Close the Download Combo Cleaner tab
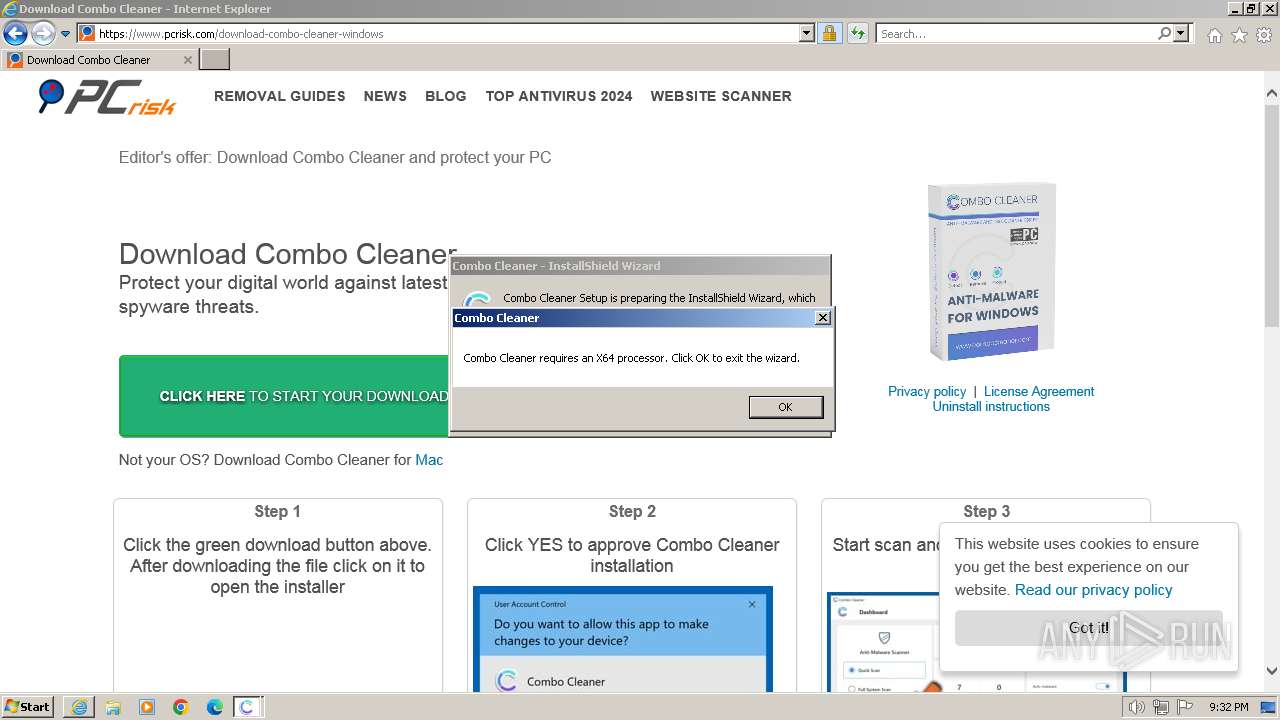Screen dimensions: 1280x720 tap(187, 60)
